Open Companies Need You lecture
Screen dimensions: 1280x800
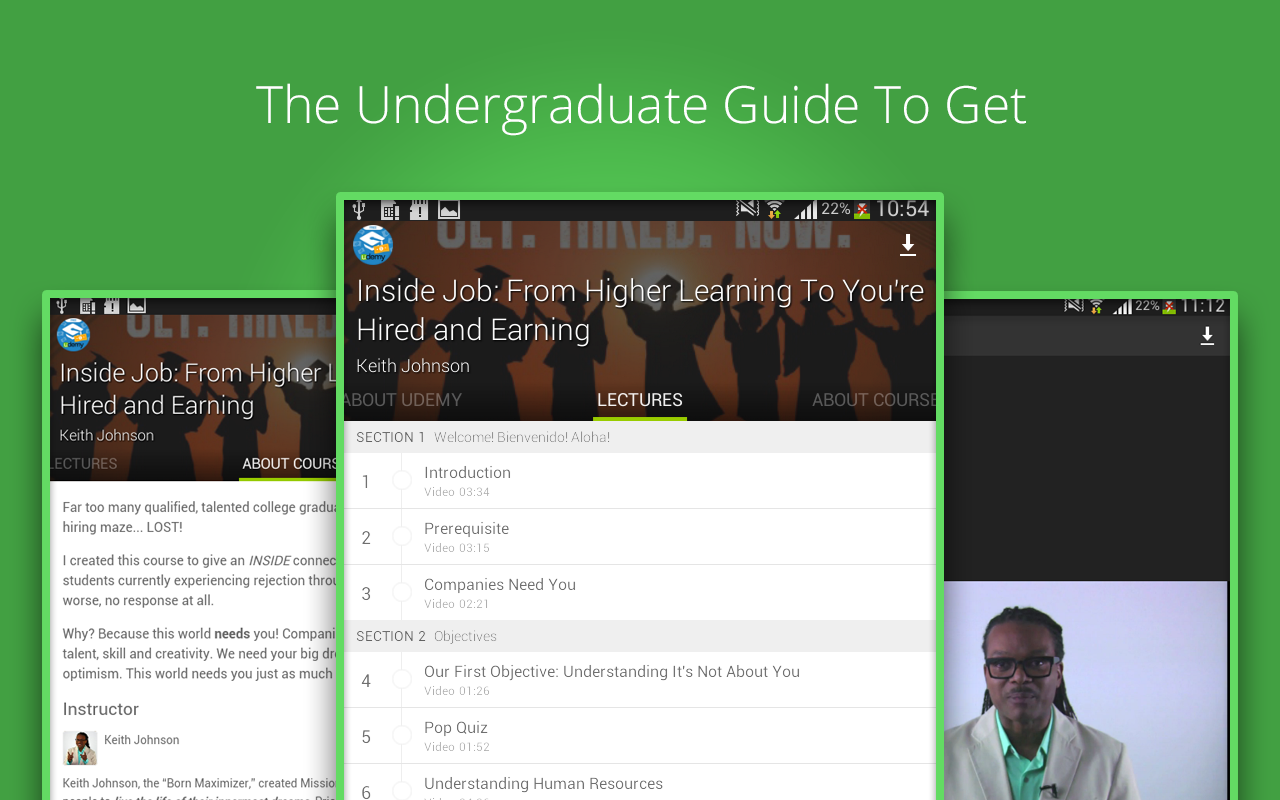[640, 593]
